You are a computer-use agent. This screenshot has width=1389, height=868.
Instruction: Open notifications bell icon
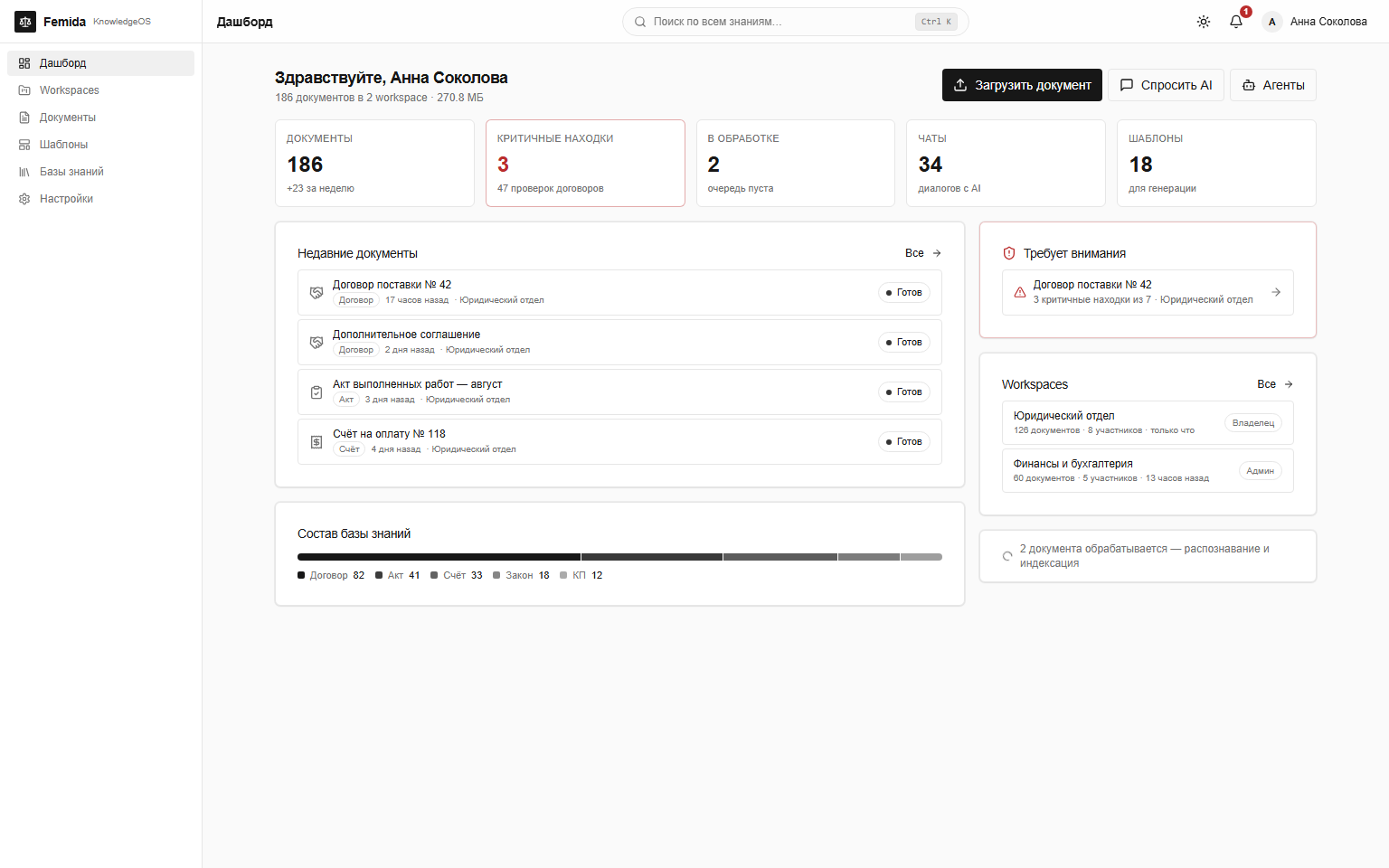[1236, 22]
